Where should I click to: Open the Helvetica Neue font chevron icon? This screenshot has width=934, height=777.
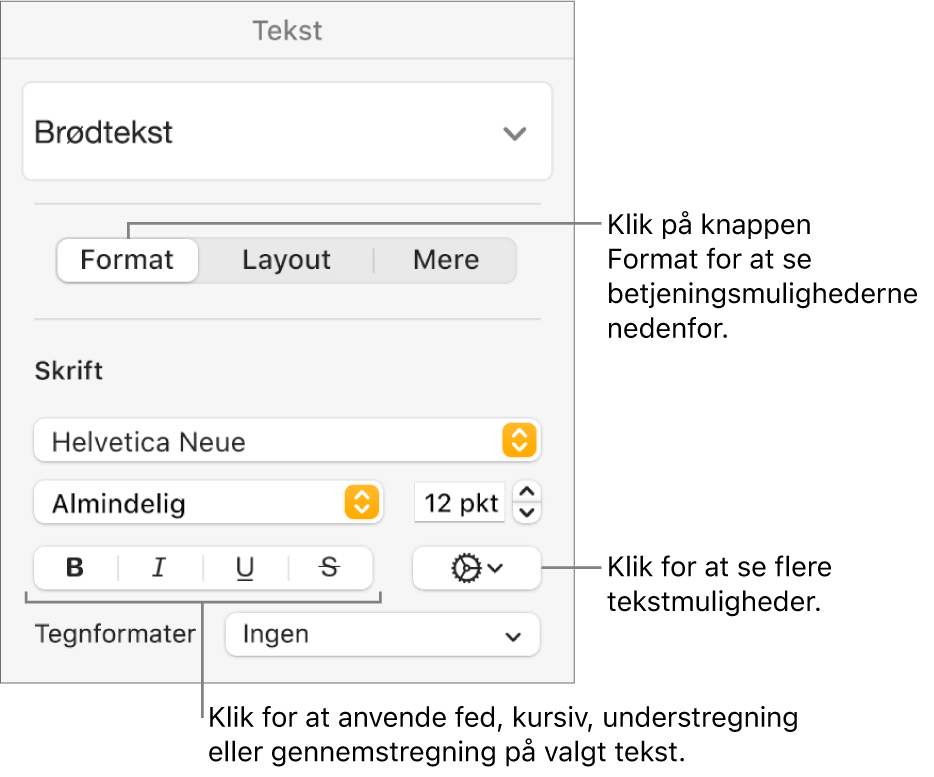519,440
